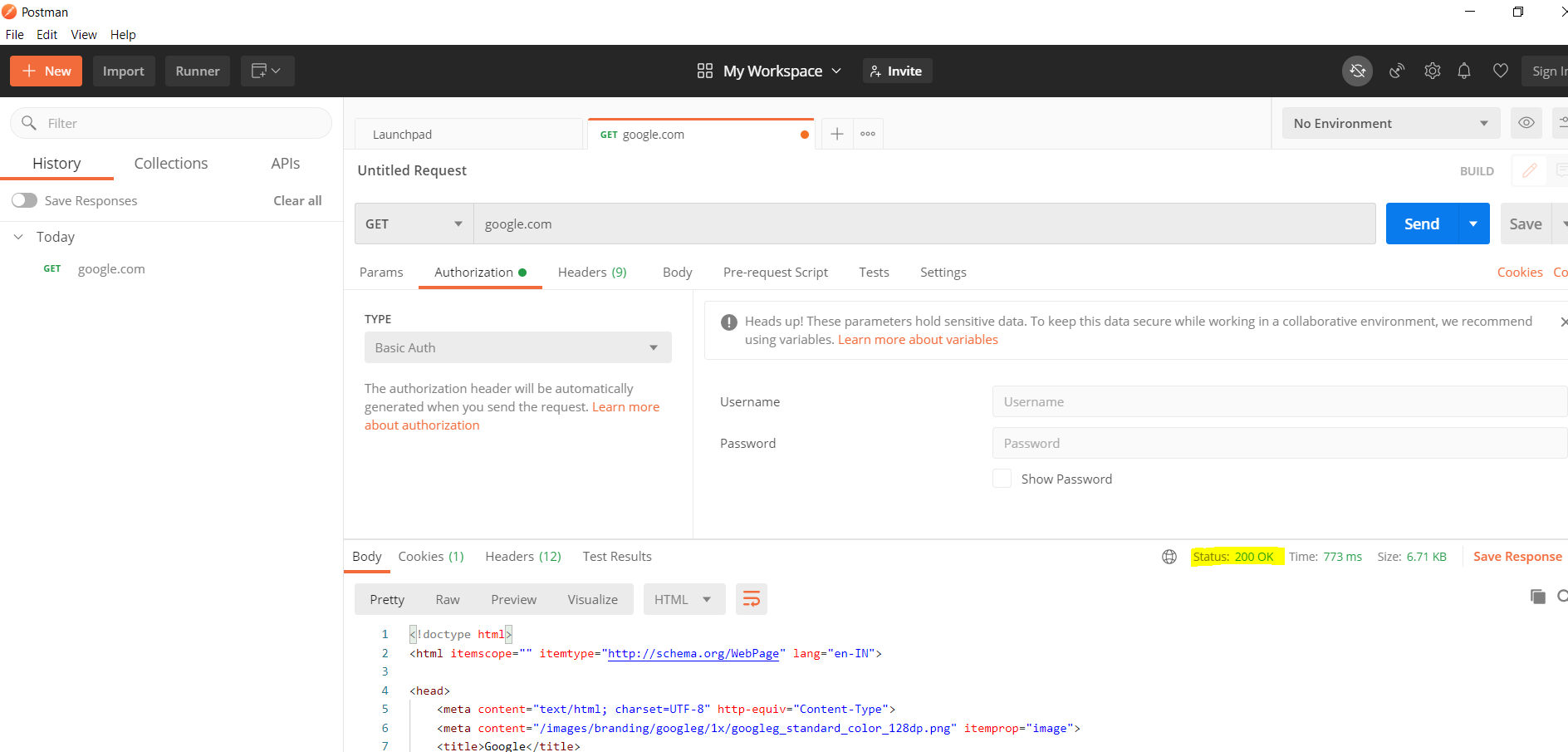Toggle the Save Responses switch

coord(24,200)
